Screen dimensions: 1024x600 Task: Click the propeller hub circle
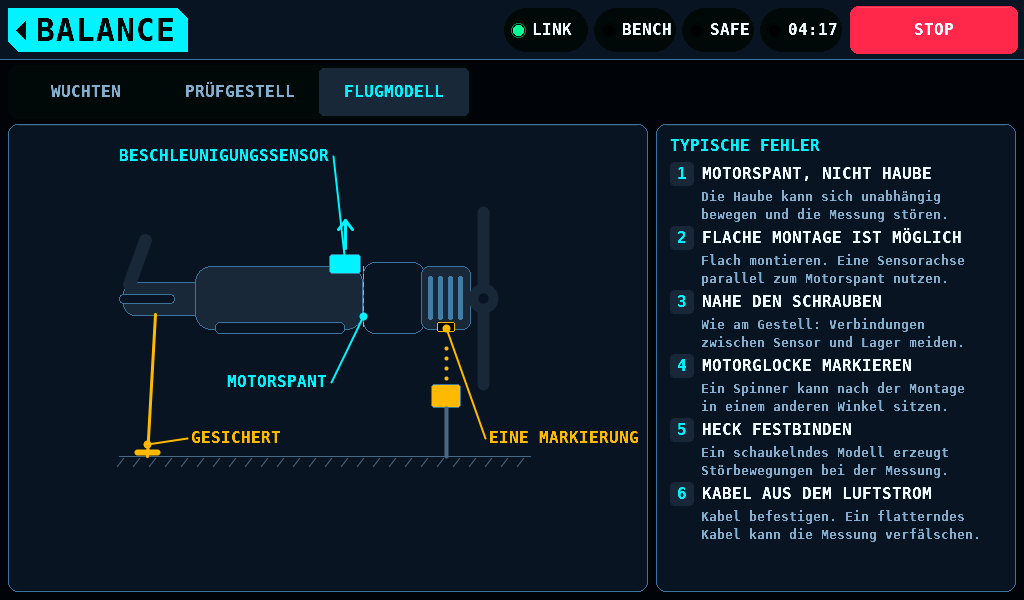[x=483, y=298]
